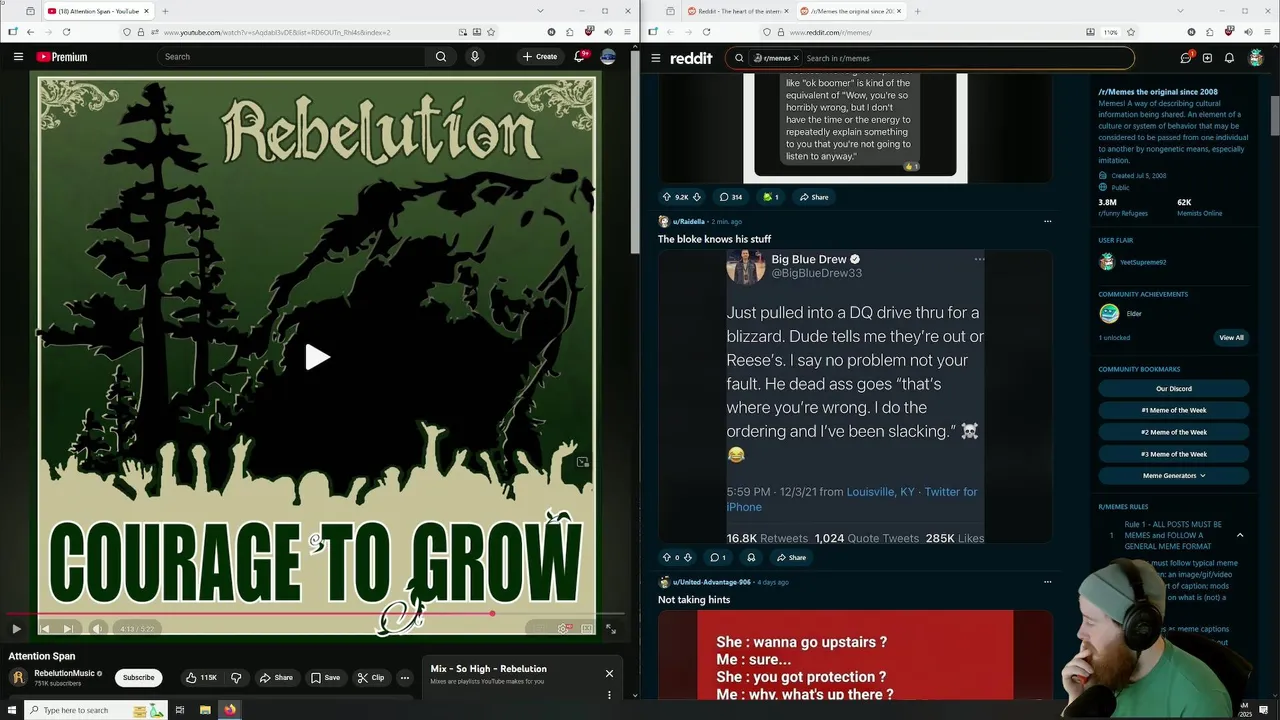
Task: Seek using the red video progress bar
Action: point(315,614)
